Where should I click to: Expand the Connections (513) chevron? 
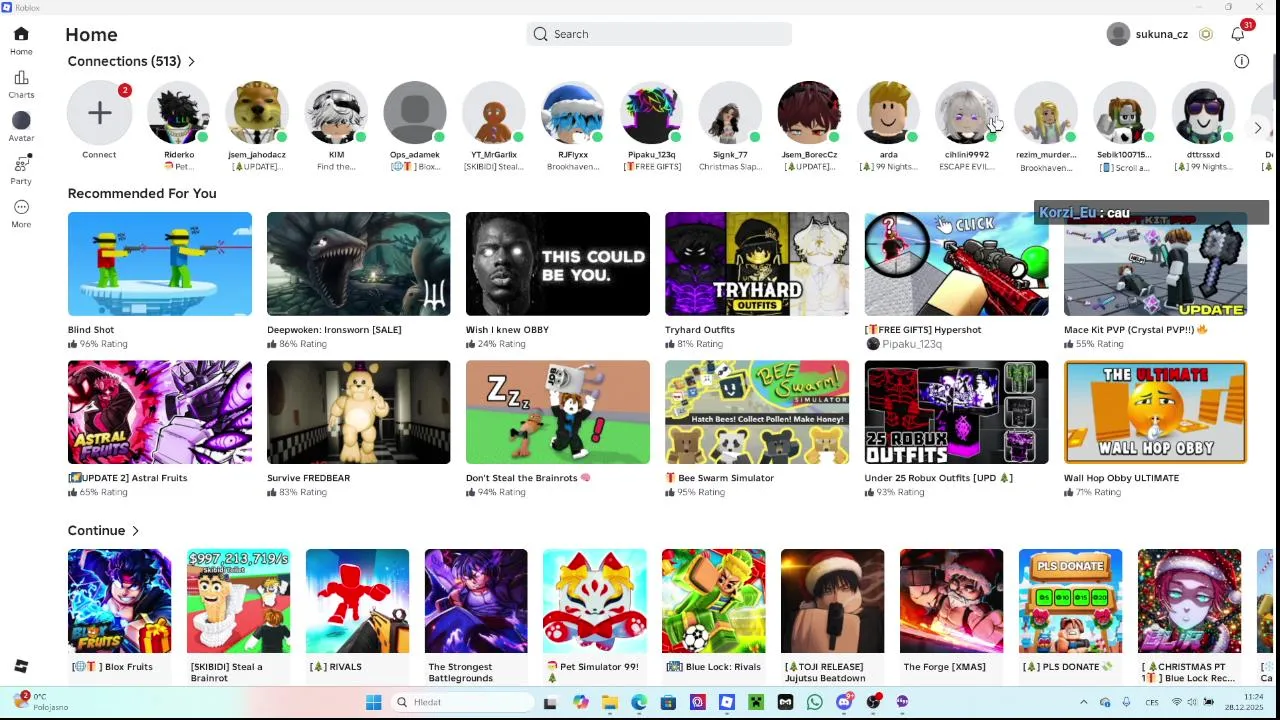pyautogui.click(x=191, y=62)
